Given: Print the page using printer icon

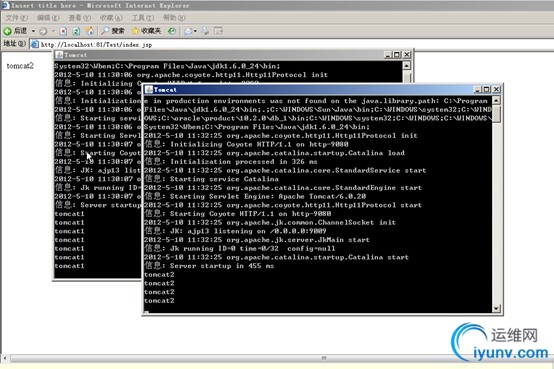Looking at the screenshot, I should (x=205, y=31).
